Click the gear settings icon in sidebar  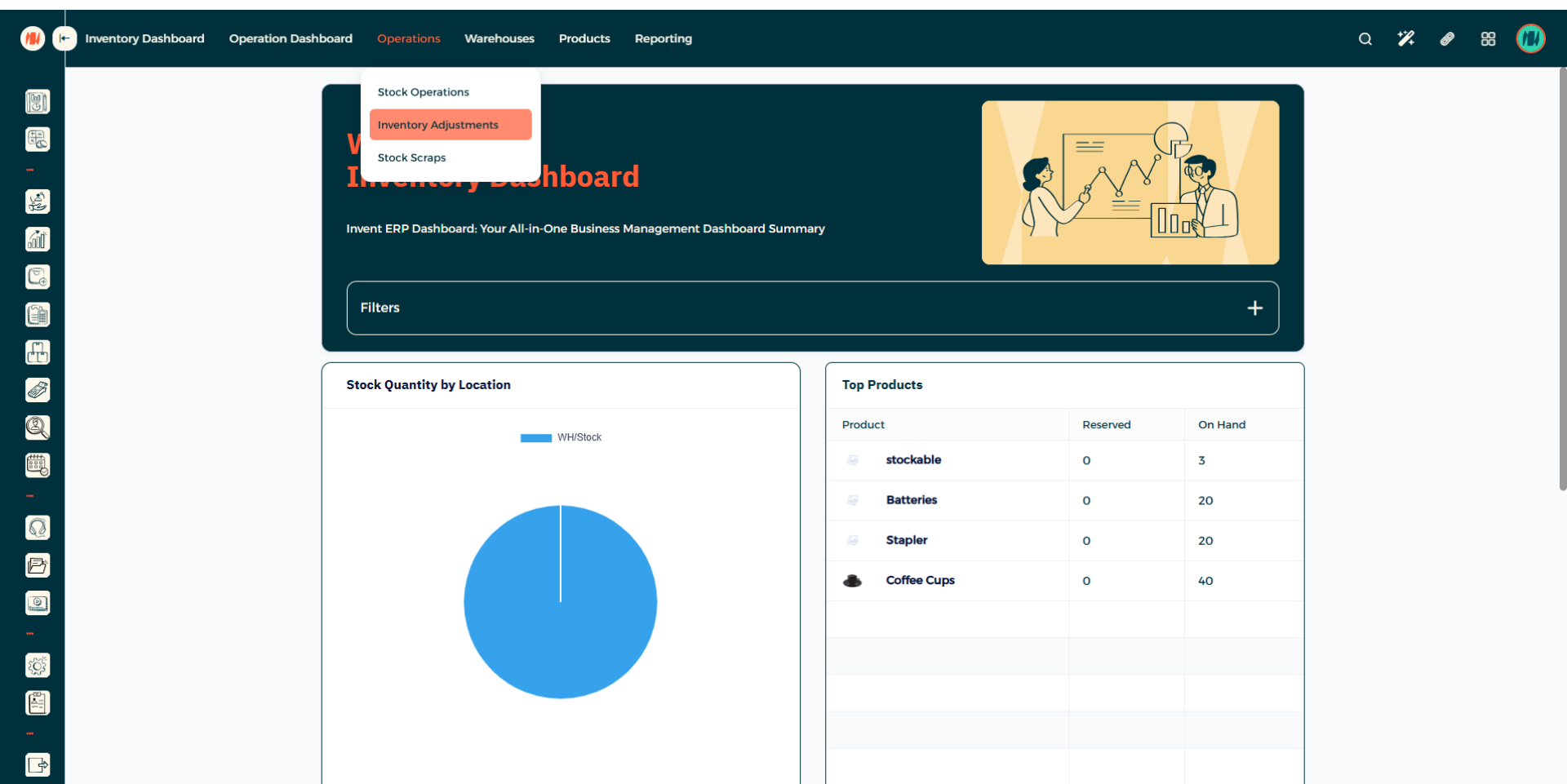point(38,666)
